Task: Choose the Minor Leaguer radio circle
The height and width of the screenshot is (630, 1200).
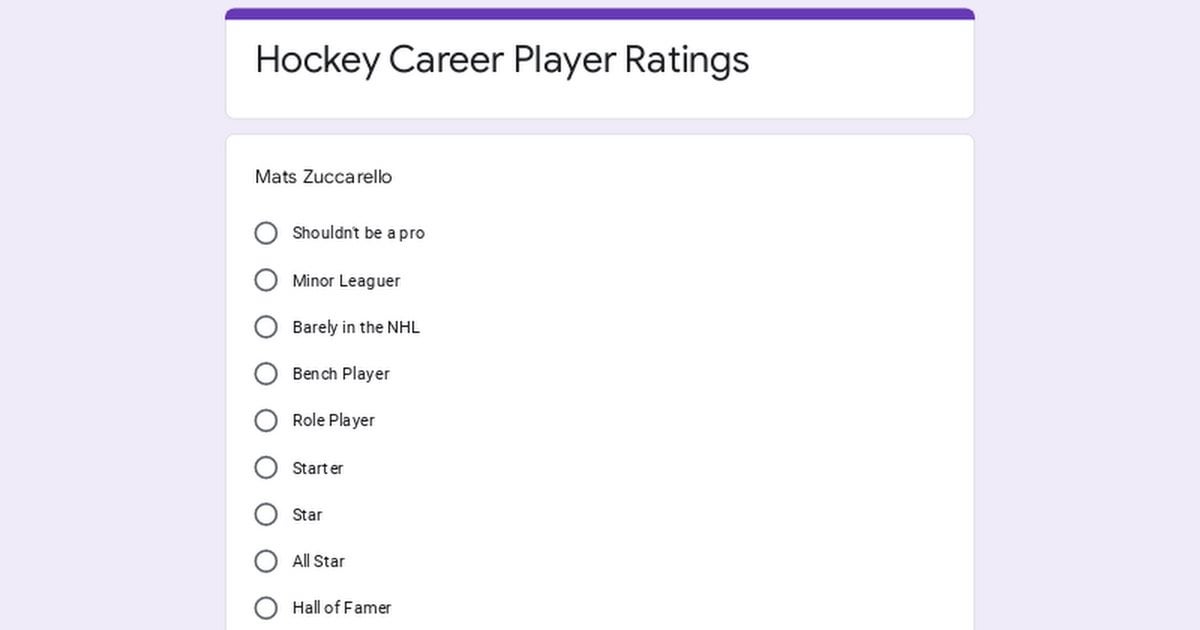Action: [x=266, y=280]
